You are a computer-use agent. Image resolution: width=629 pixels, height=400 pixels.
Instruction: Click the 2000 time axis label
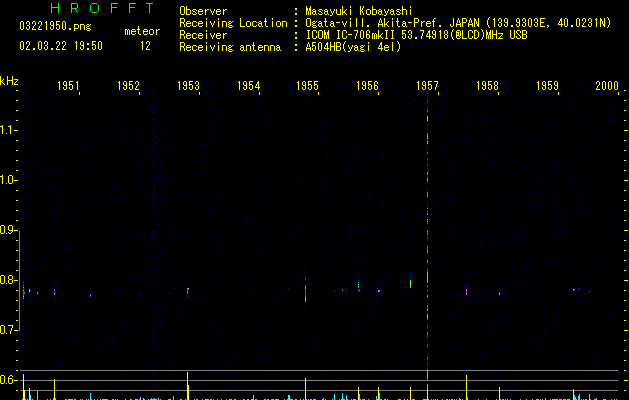click(607, 86)
